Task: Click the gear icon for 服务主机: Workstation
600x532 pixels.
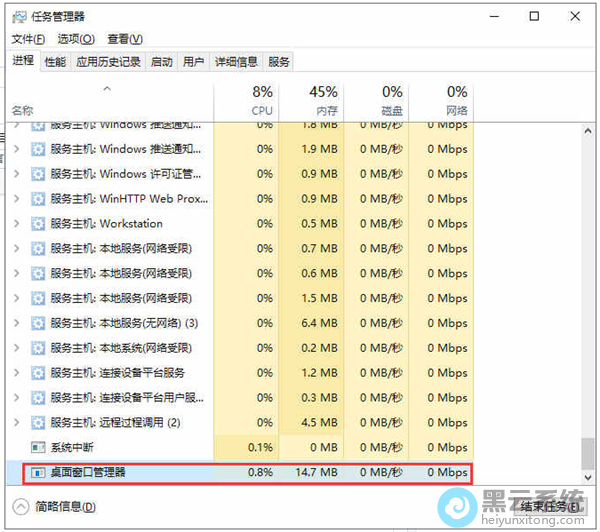Action: pyautogui.click(x=38, y=224)
